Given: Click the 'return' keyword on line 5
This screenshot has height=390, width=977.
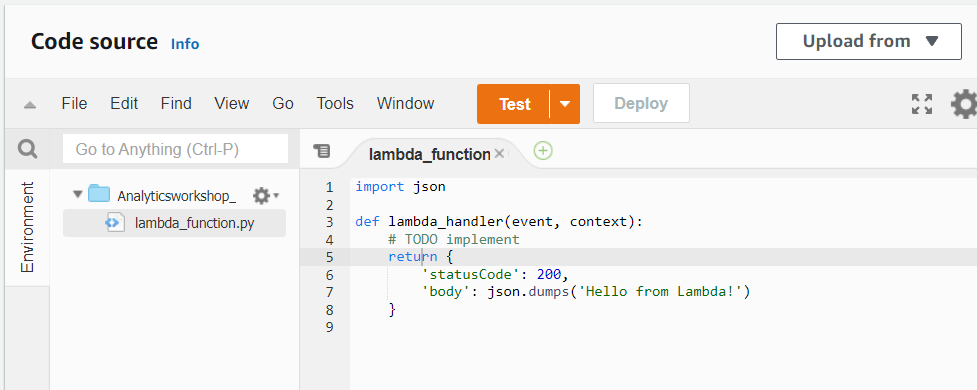Looking at the screenshot, I should tap(412, 257).
